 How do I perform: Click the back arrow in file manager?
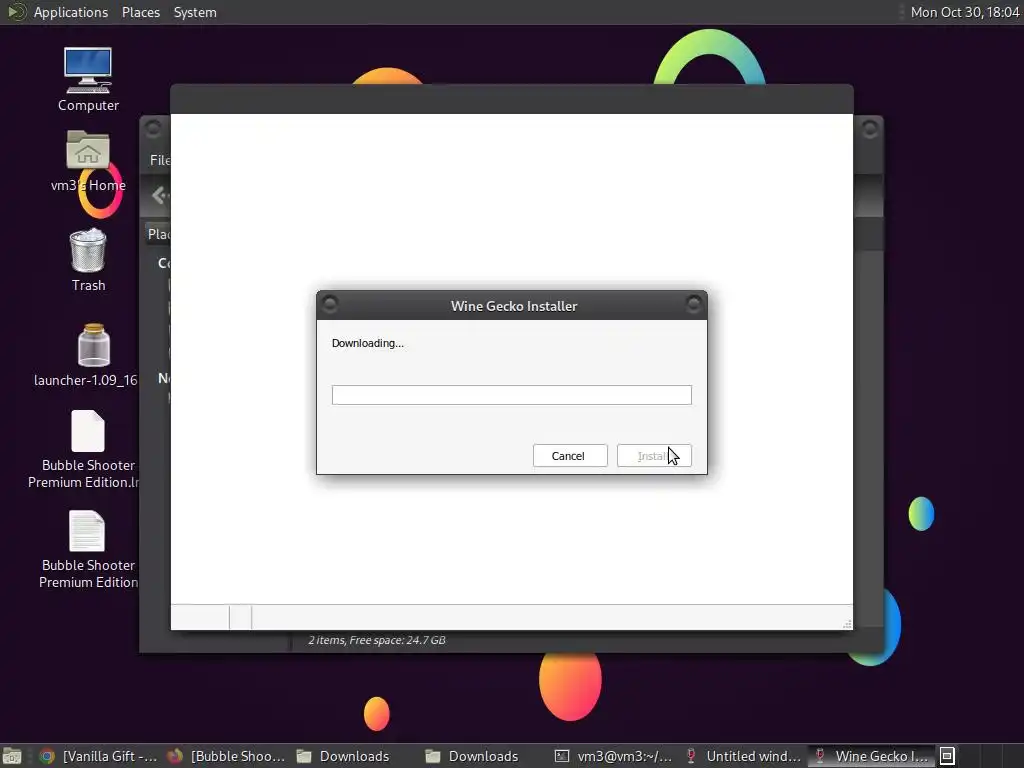159,195
